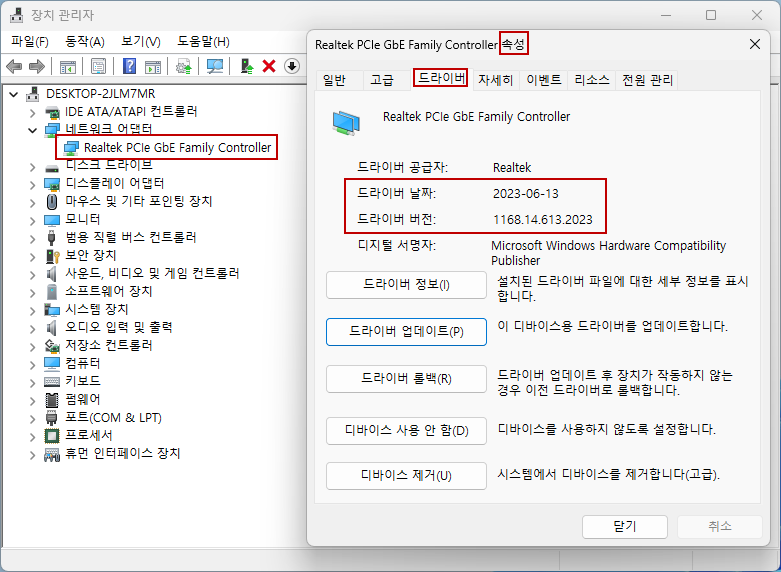This screenshot has width=781, height=572.
Task: Click the IDE ATA/ATAPI 컨트롤러 icon
Action: pyautogui.click(x=52, y=112)
